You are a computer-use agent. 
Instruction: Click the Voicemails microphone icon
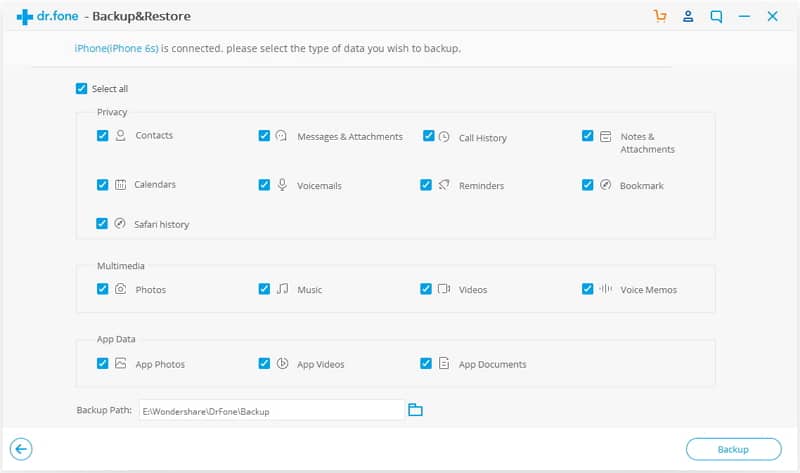282,184
